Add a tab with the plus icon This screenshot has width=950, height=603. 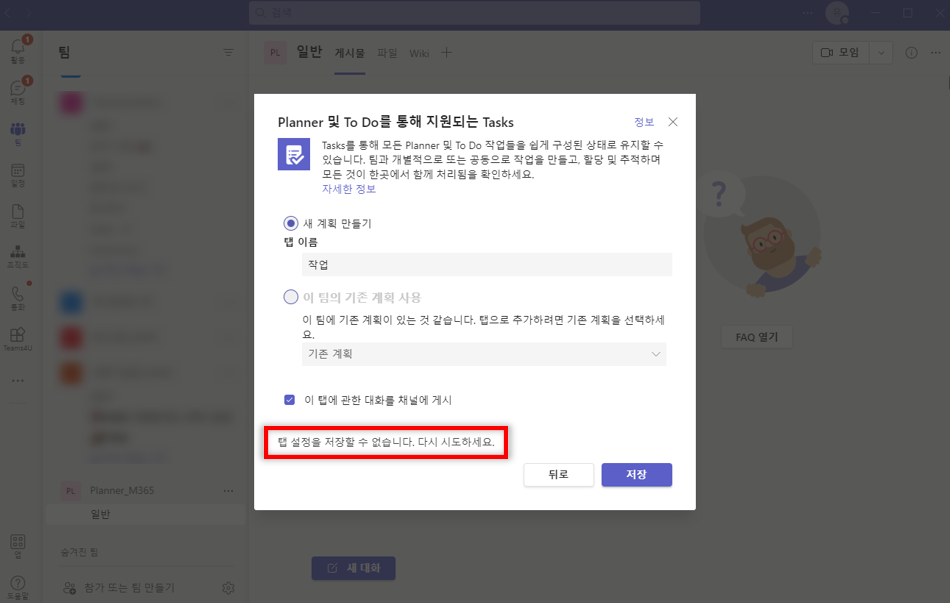(x=447, y=53)
